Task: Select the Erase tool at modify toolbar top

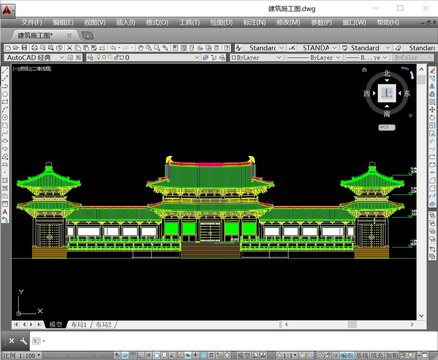Action: [432, 71]
